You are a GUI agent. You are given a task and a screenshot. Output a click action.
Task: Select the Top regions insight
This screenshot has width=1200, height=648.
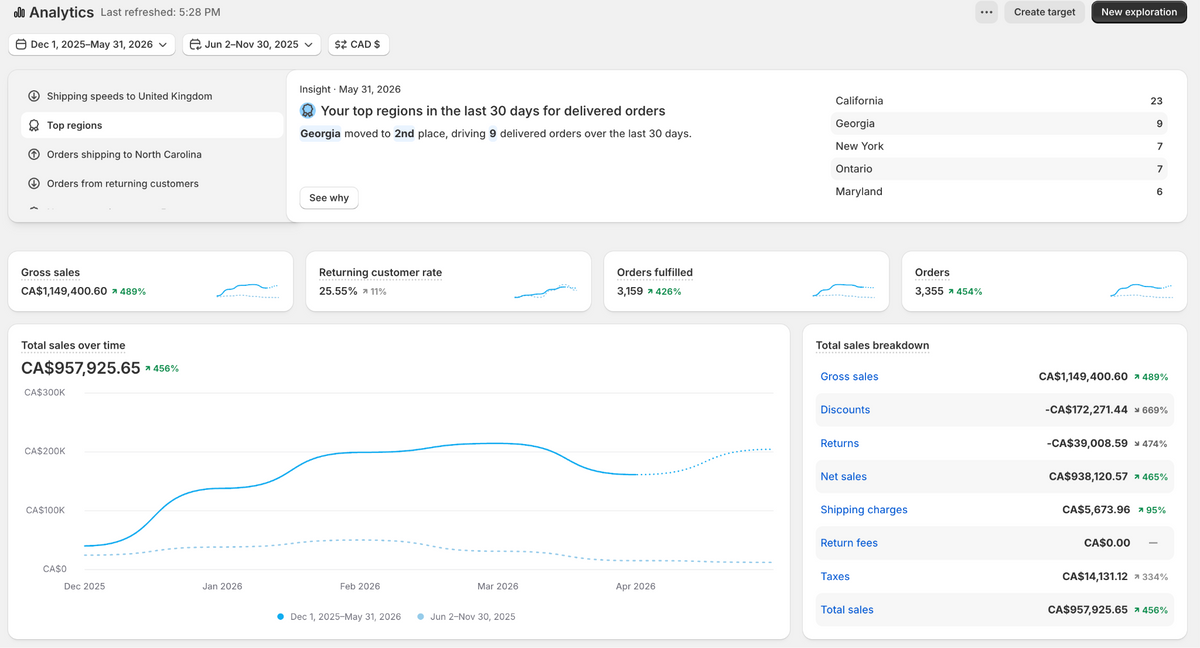(x=152, y=125)
